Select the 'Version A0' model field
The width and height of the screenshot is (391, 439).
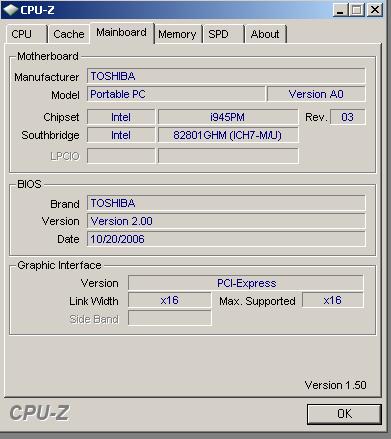(316, 94)
